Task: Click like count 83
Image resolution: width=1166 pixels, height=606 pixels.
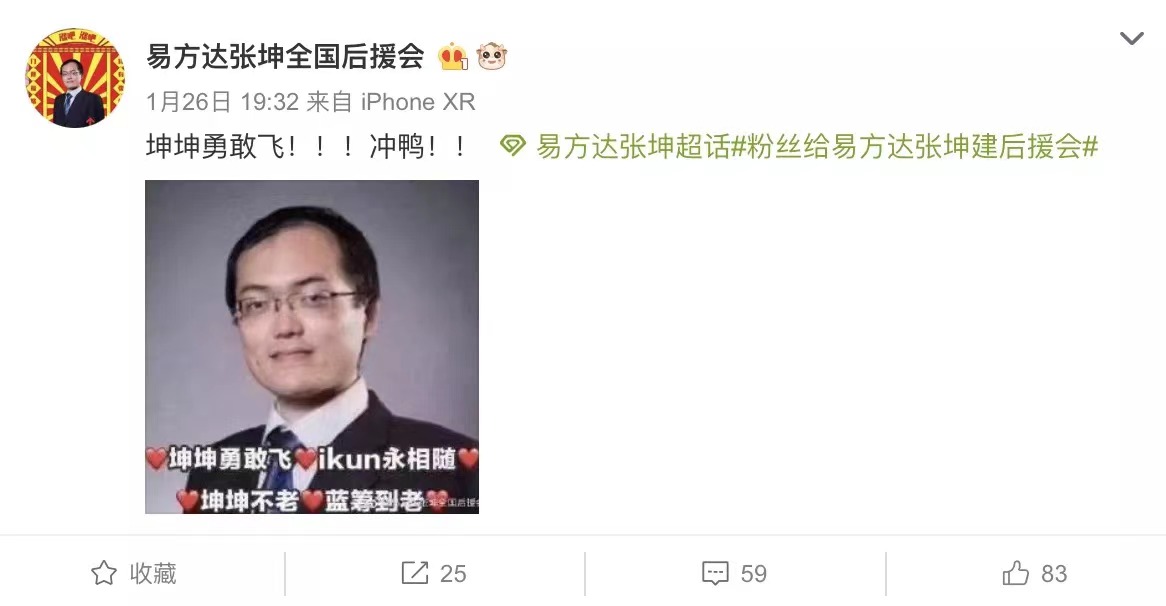Action: click(x=1054, y=574)
